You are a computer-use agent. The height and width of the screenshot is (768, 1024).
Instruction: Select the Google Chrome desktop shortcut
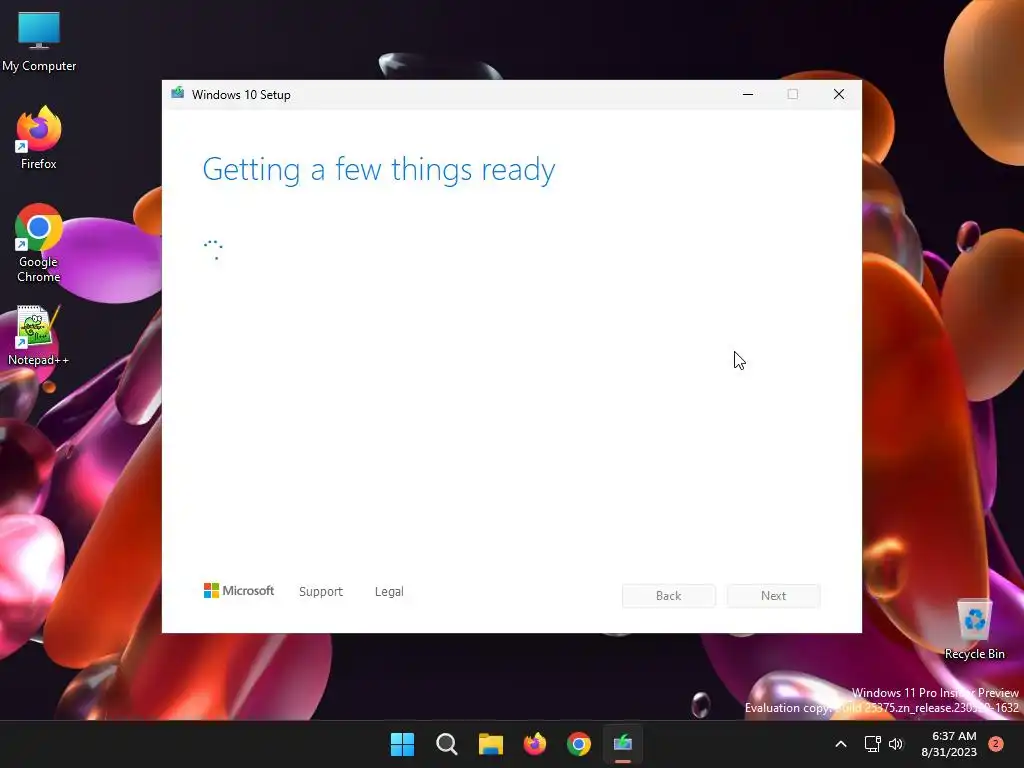[39, 243]
